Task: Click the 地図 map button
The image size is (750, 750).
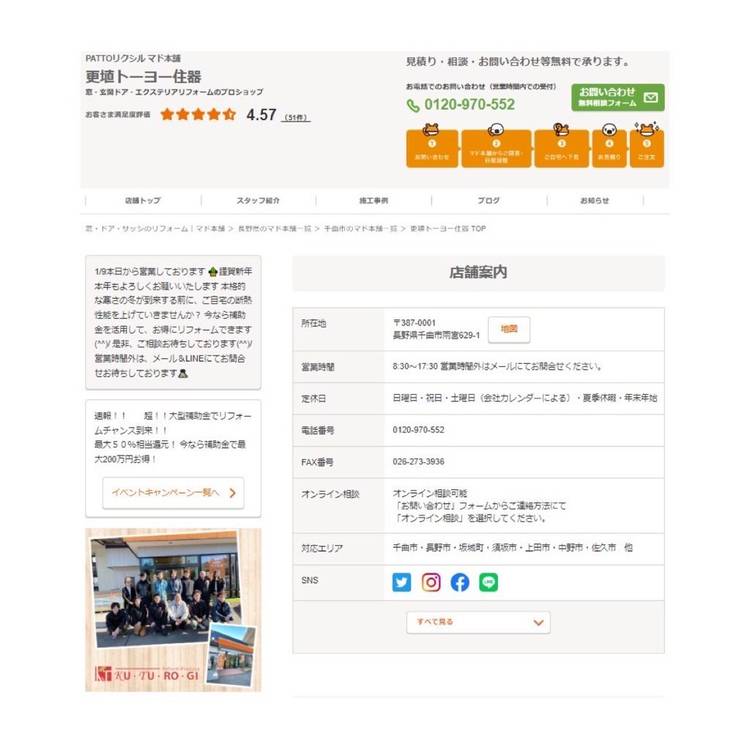Action: [509, 329]
